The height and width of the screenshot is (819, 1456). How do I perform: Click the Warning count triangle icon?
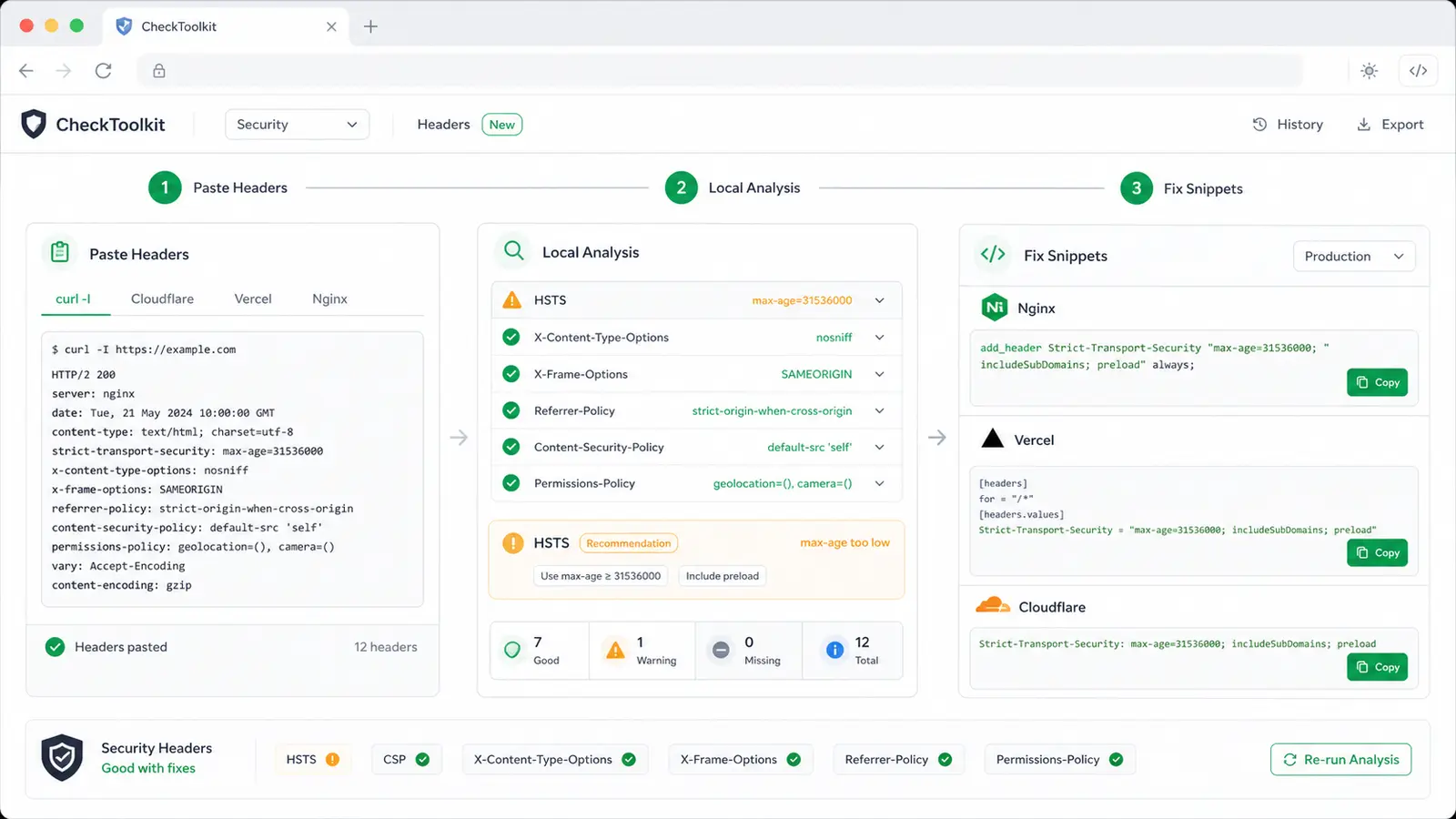pos(616,650)
